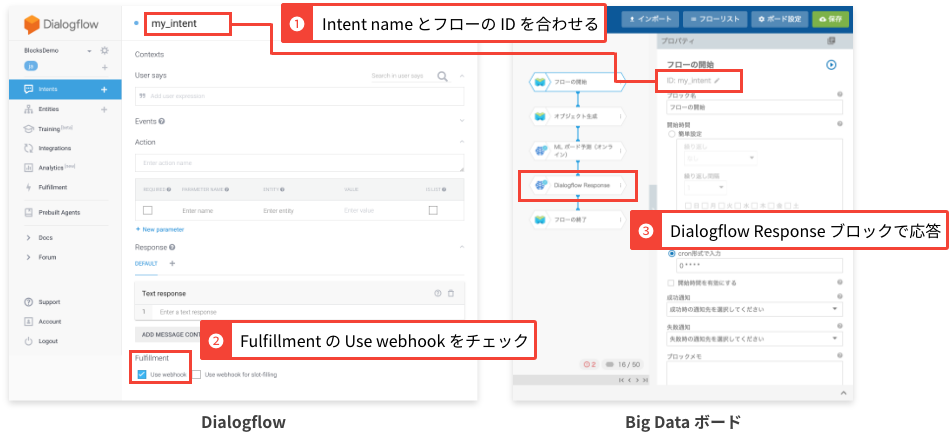The image size is (949, 433).
Task: Click the my_intent name field
Action: (188, 24)
